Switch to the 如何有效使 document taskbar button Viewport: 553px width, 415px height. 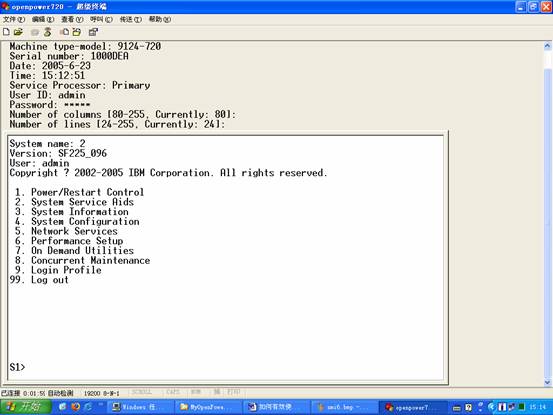pos(276,407)
